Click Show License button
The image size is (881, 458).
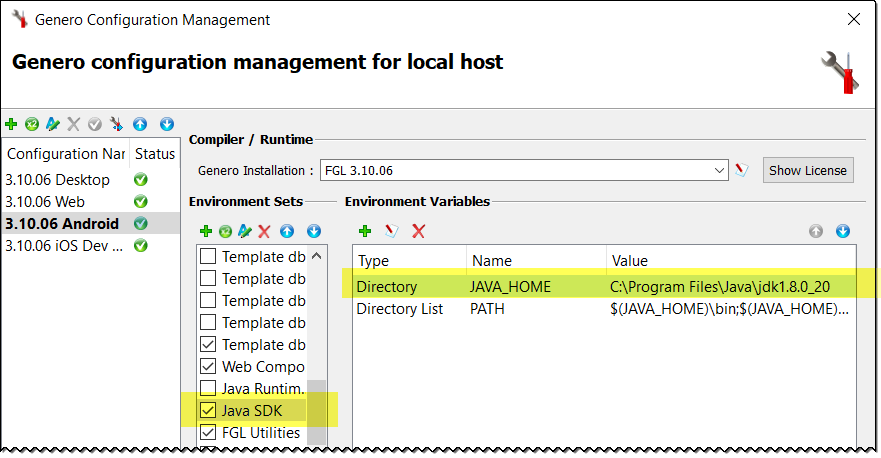click(808, 170)
